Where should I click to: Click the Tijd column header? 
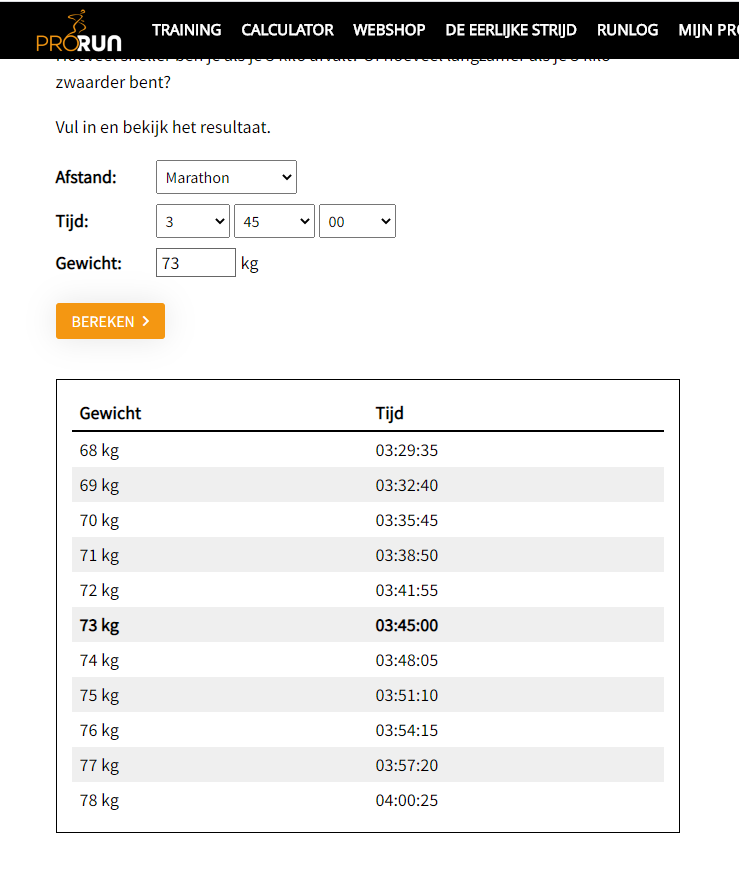390,413
